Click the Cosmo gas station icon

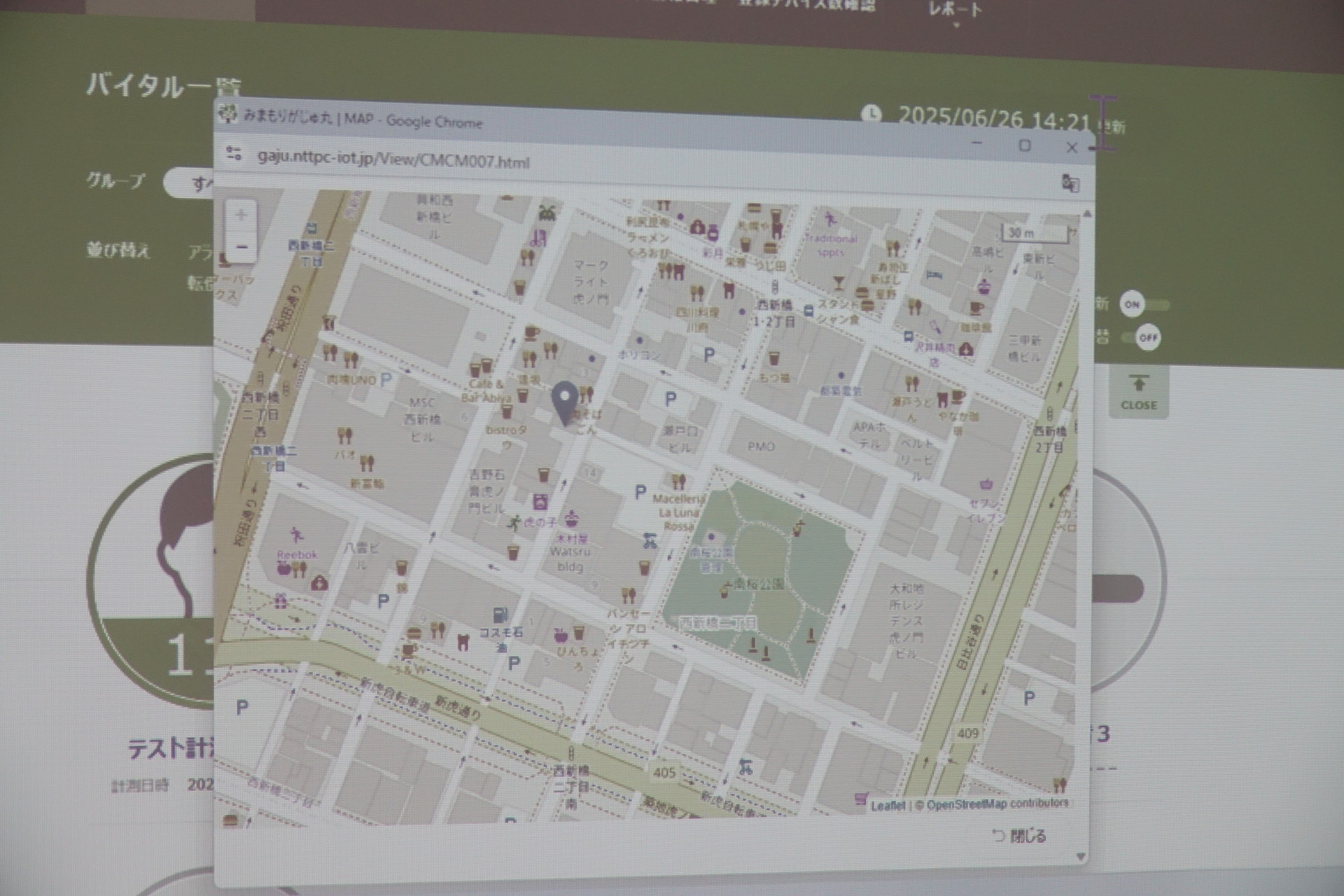click(x=500, y=616)
